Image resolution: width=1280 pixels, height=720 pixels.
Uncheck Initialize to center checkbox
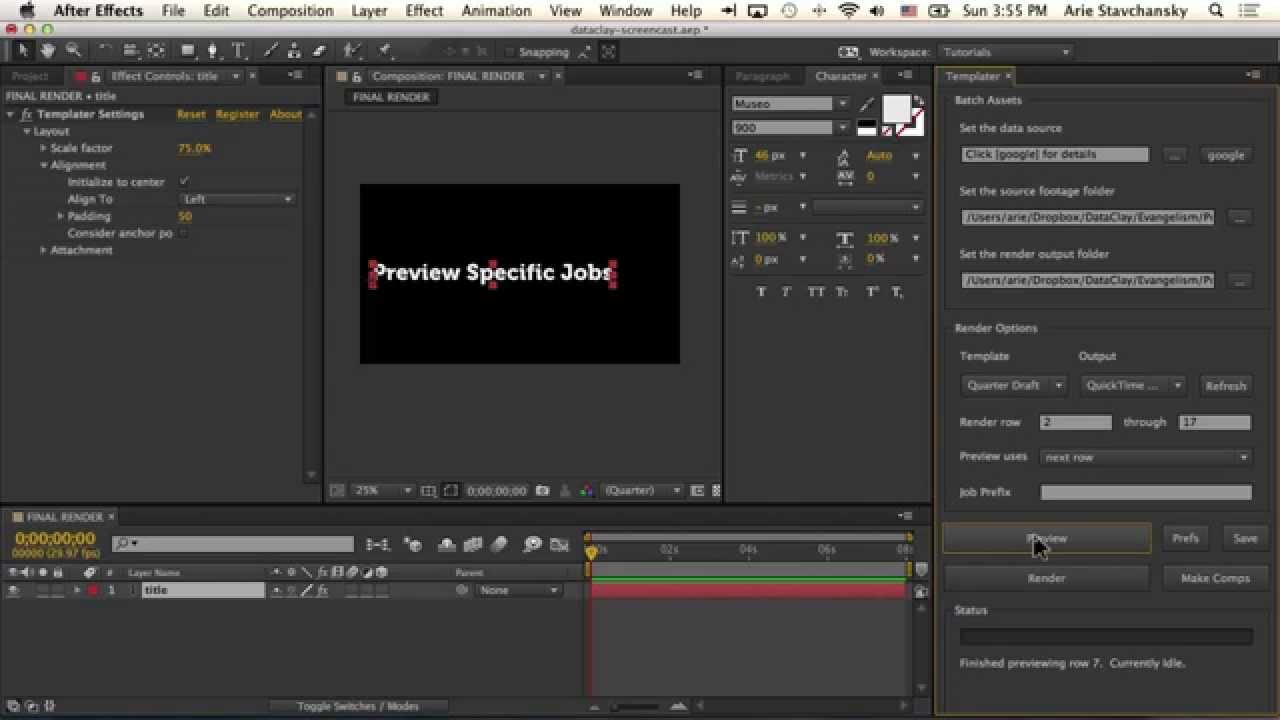[184, 182]
